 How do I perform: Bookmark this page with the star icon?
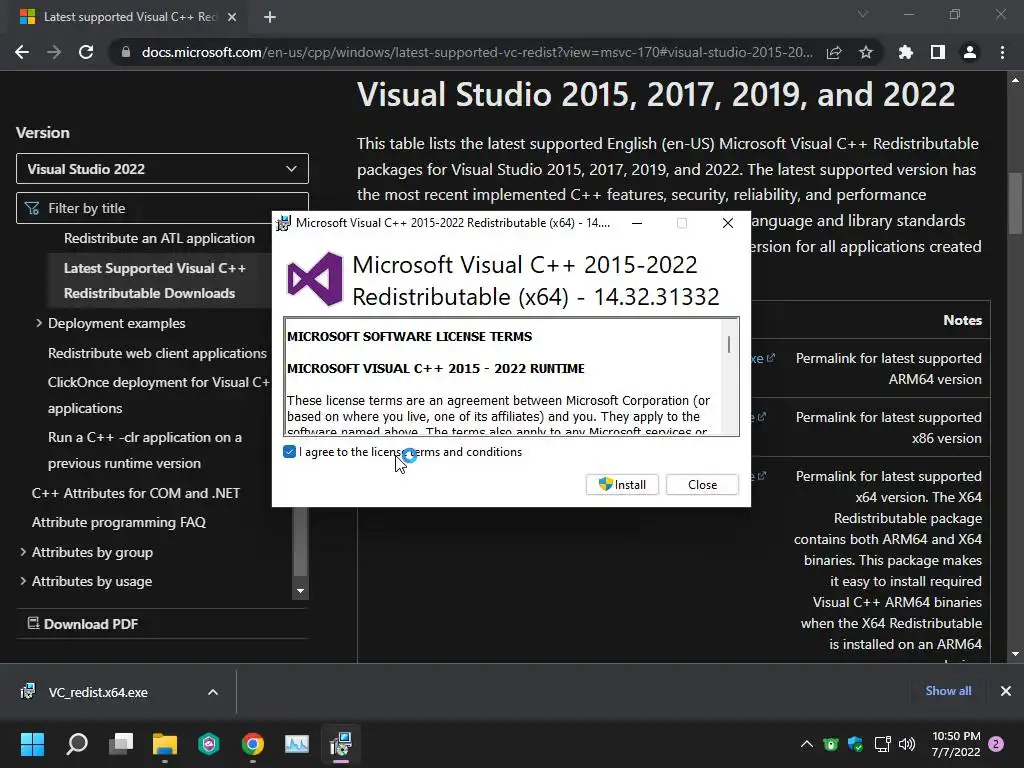(865, 52)
